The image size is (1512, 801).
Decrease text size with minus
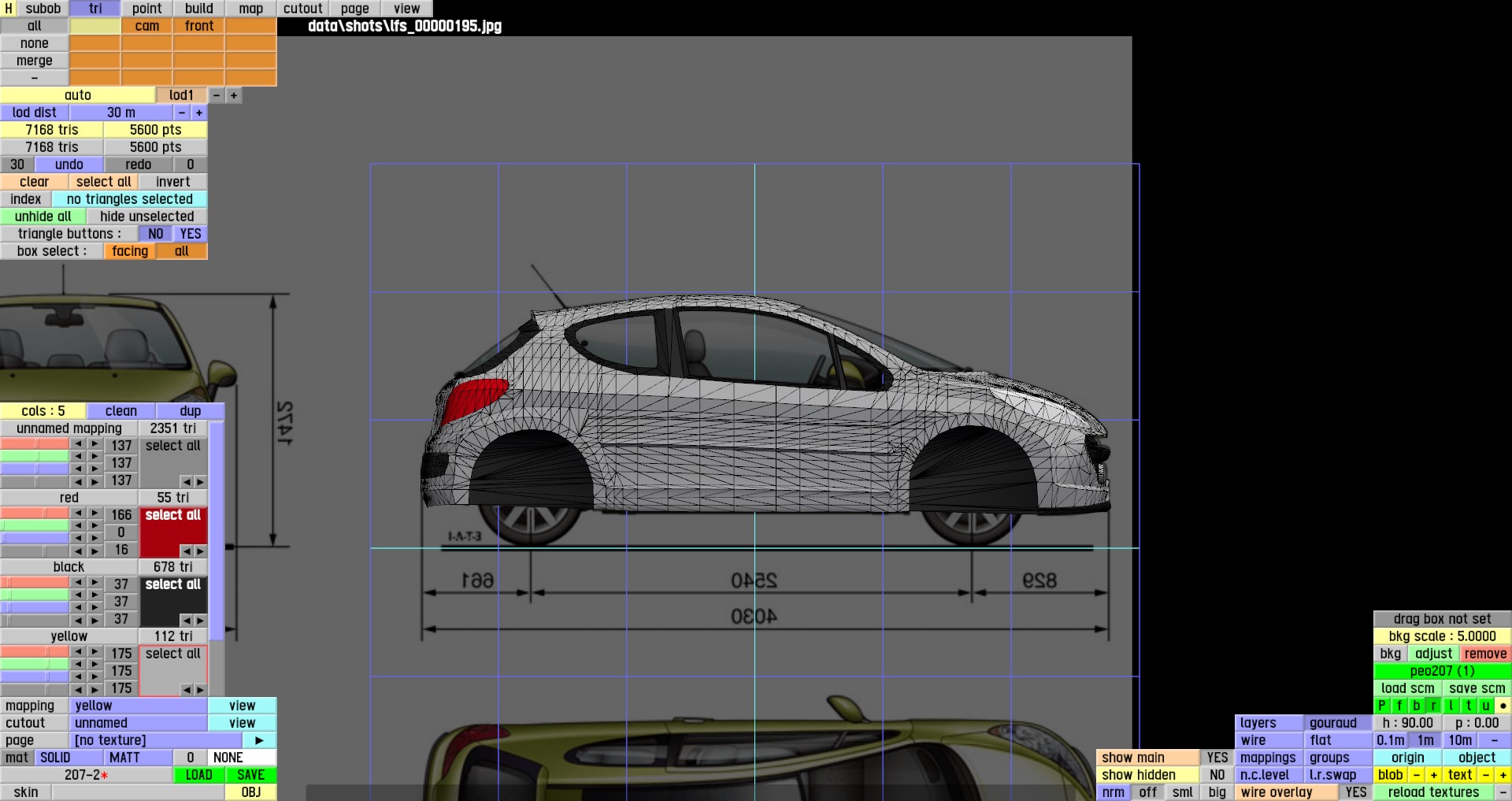[1486, 775]
